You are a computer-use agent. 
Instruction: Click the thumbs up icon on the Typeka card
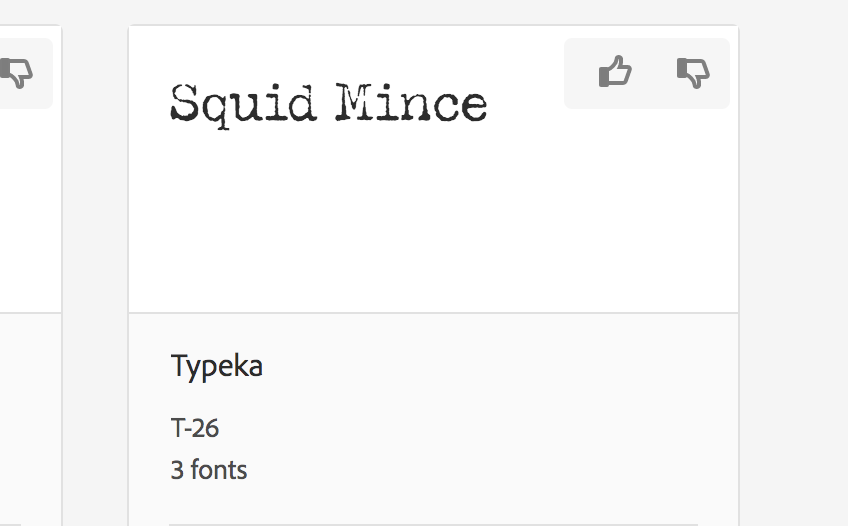pos(615,71)
